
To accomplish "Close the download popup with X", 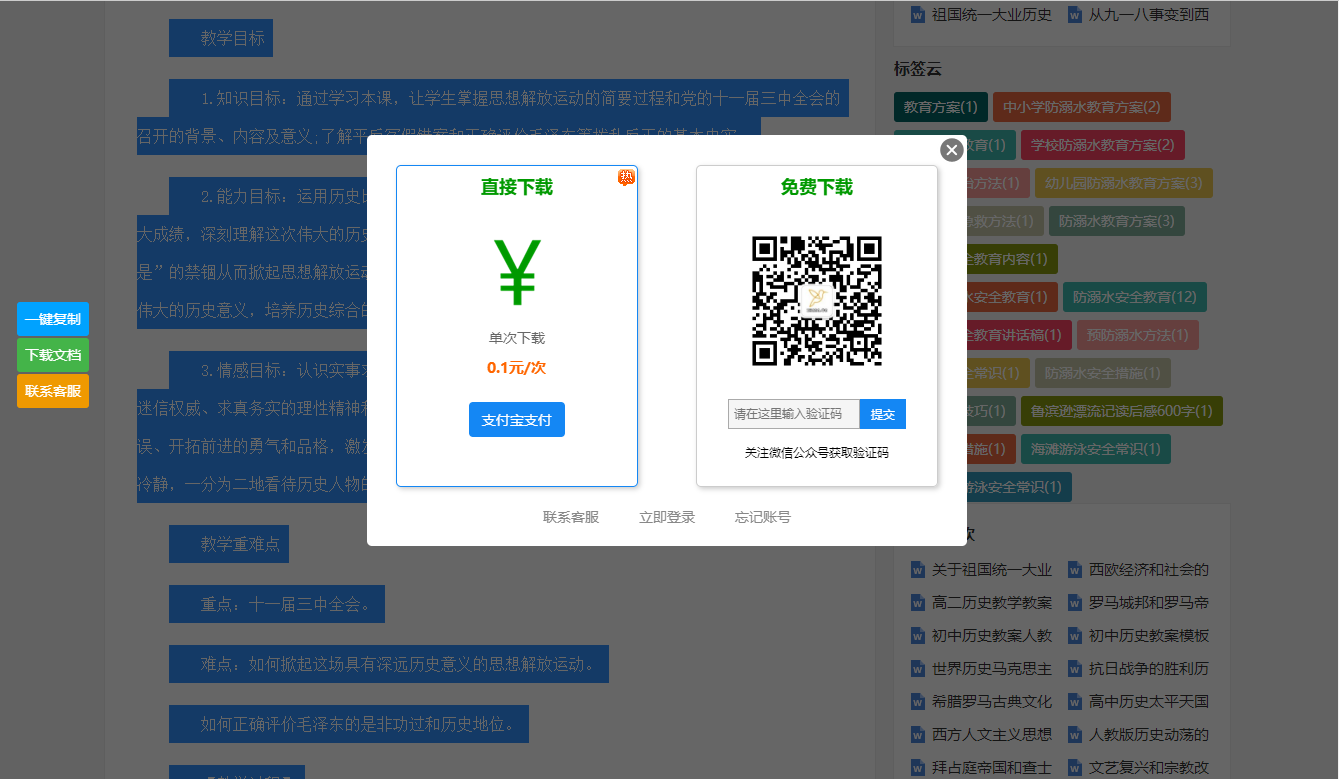I will [952, 150].
